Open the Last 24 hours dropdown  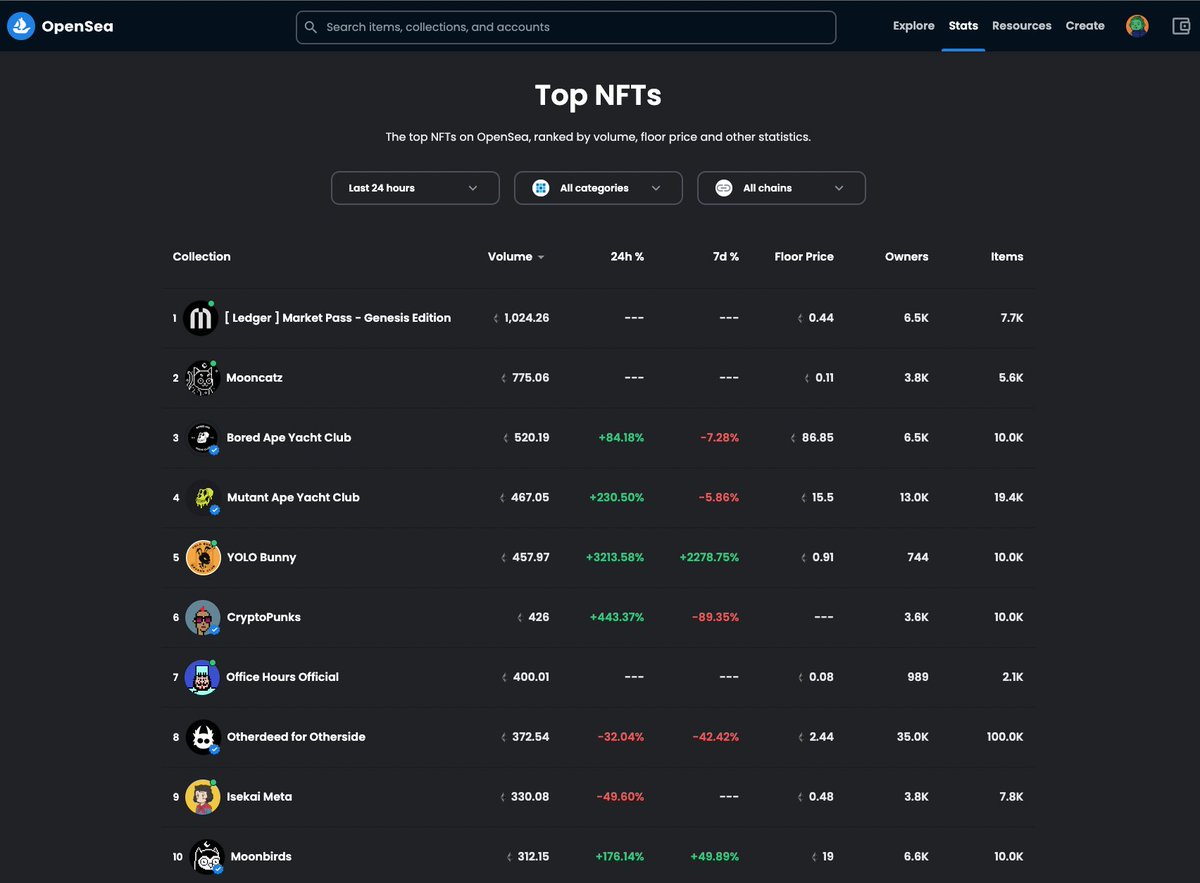click(415, 188)
